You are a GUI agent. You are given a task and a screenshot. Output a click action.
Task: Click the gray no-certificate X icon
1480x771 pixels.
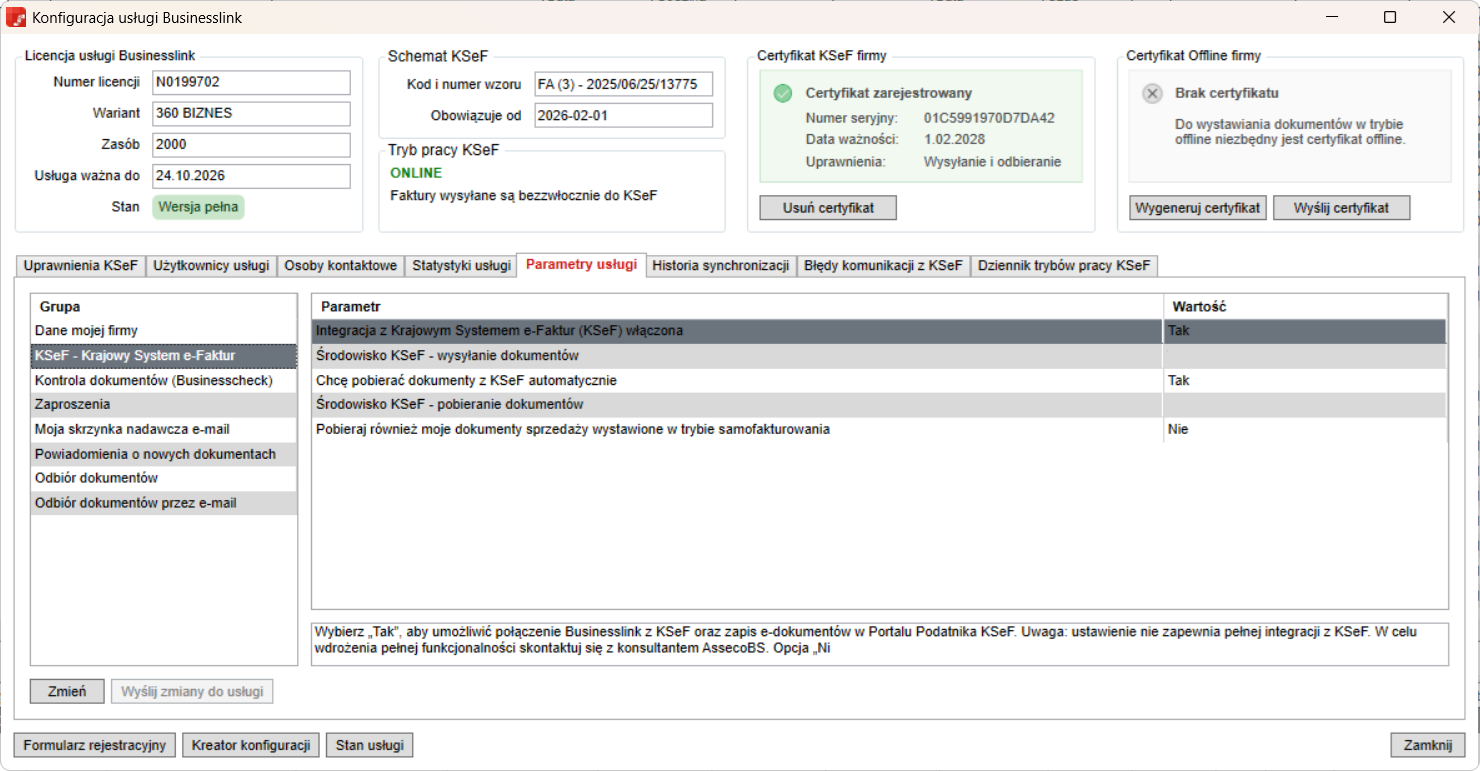click(1152, 93)
